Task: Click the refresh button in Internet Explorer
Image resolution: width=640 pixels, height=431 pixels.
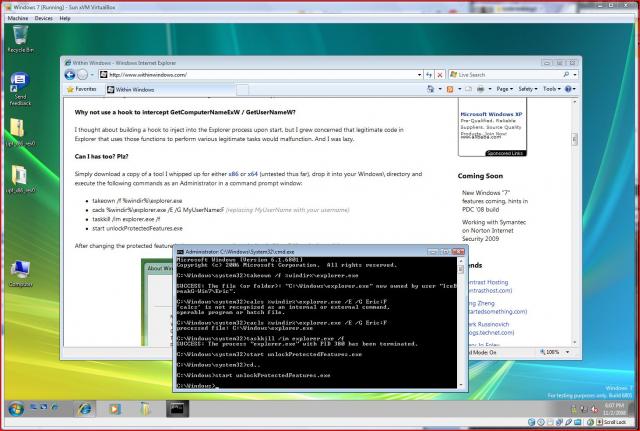Action: click(x=429, y=75)
